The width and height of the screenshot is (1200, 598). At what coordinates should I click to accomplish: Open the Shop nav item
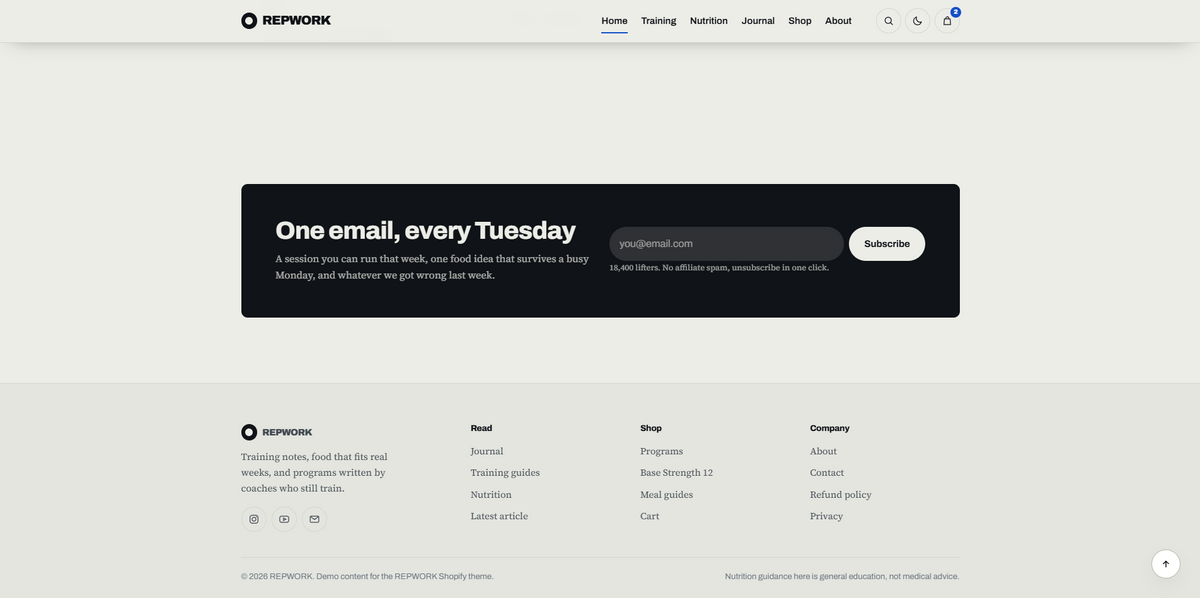[800, 21]
